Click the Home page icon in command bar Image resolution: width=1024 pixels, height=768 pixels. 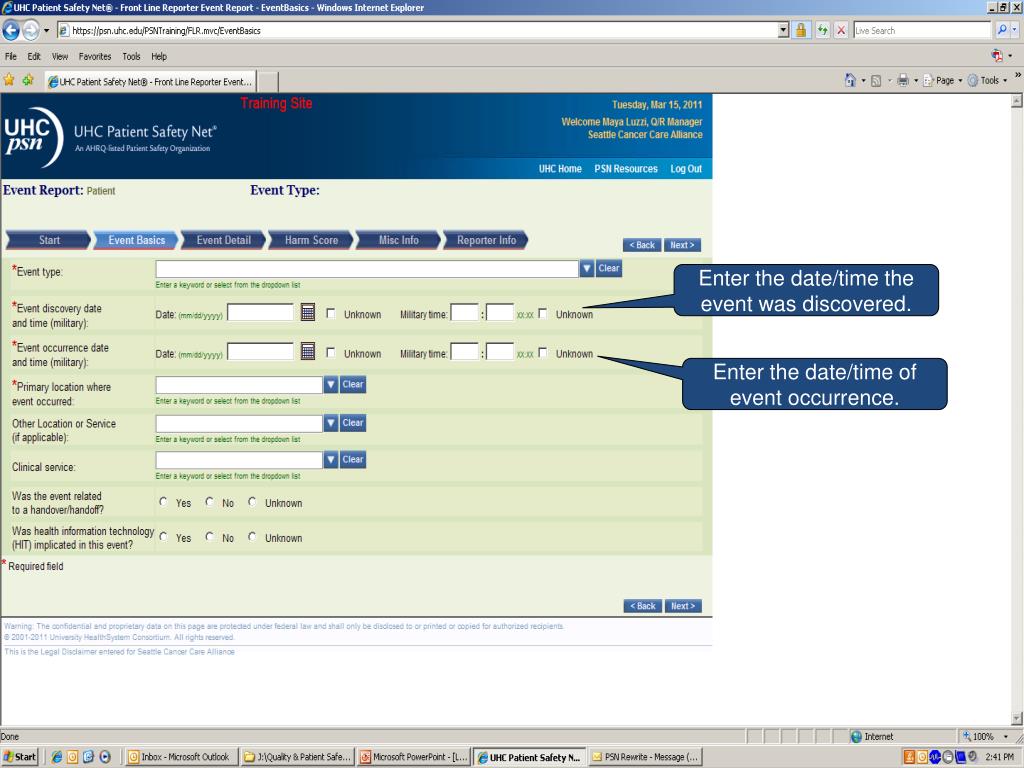[850, 80]
